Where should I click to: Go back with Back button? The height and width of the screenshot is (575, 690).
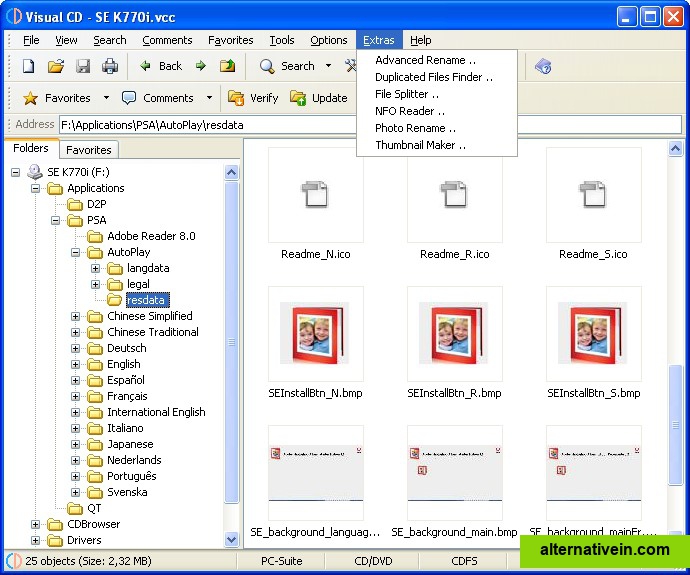coord(161,66)
